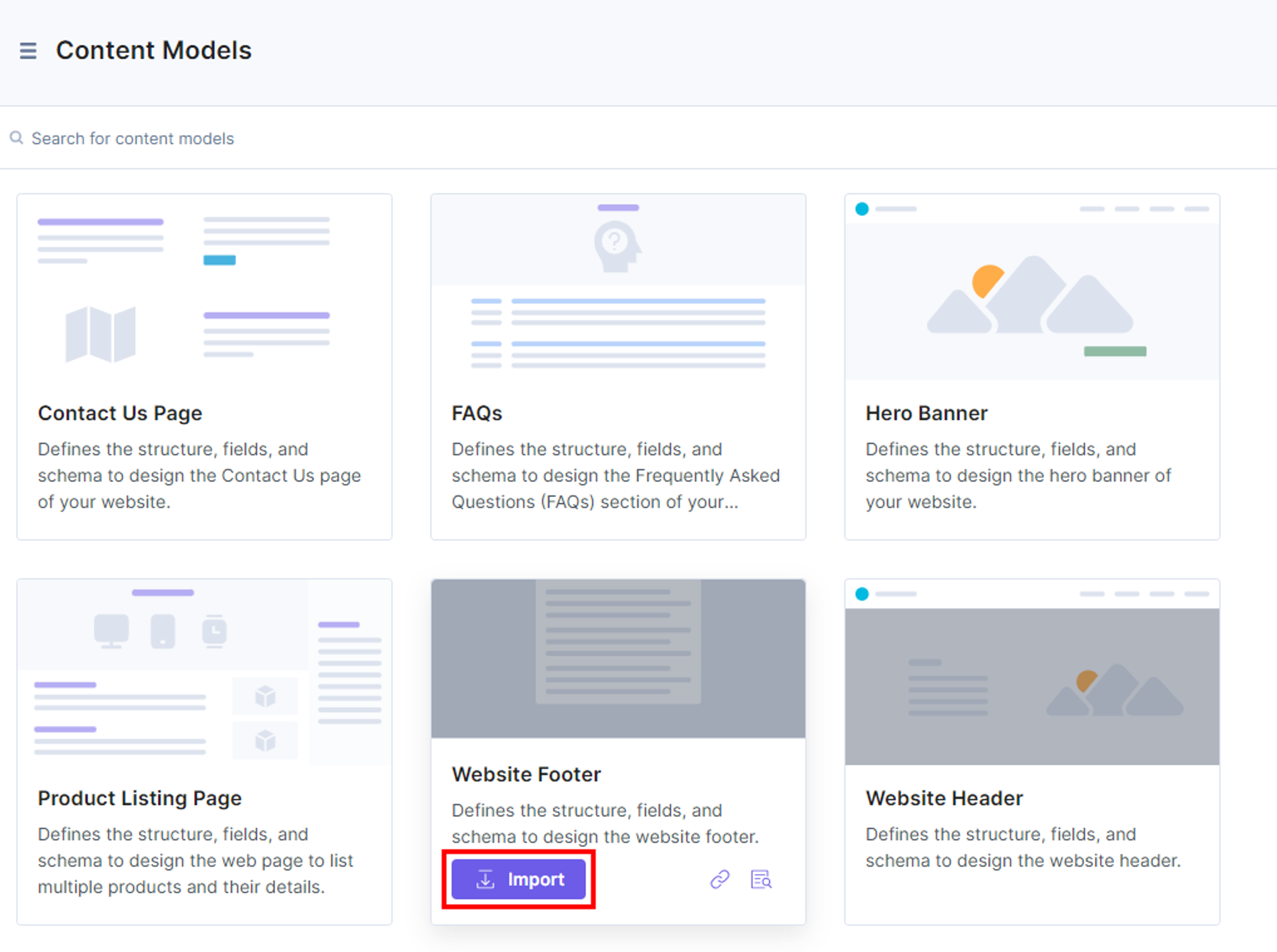The height and width of the screenshot is (952, 1277).
Task: Click the link icon on Website Footer
Action: click(720, 880)
